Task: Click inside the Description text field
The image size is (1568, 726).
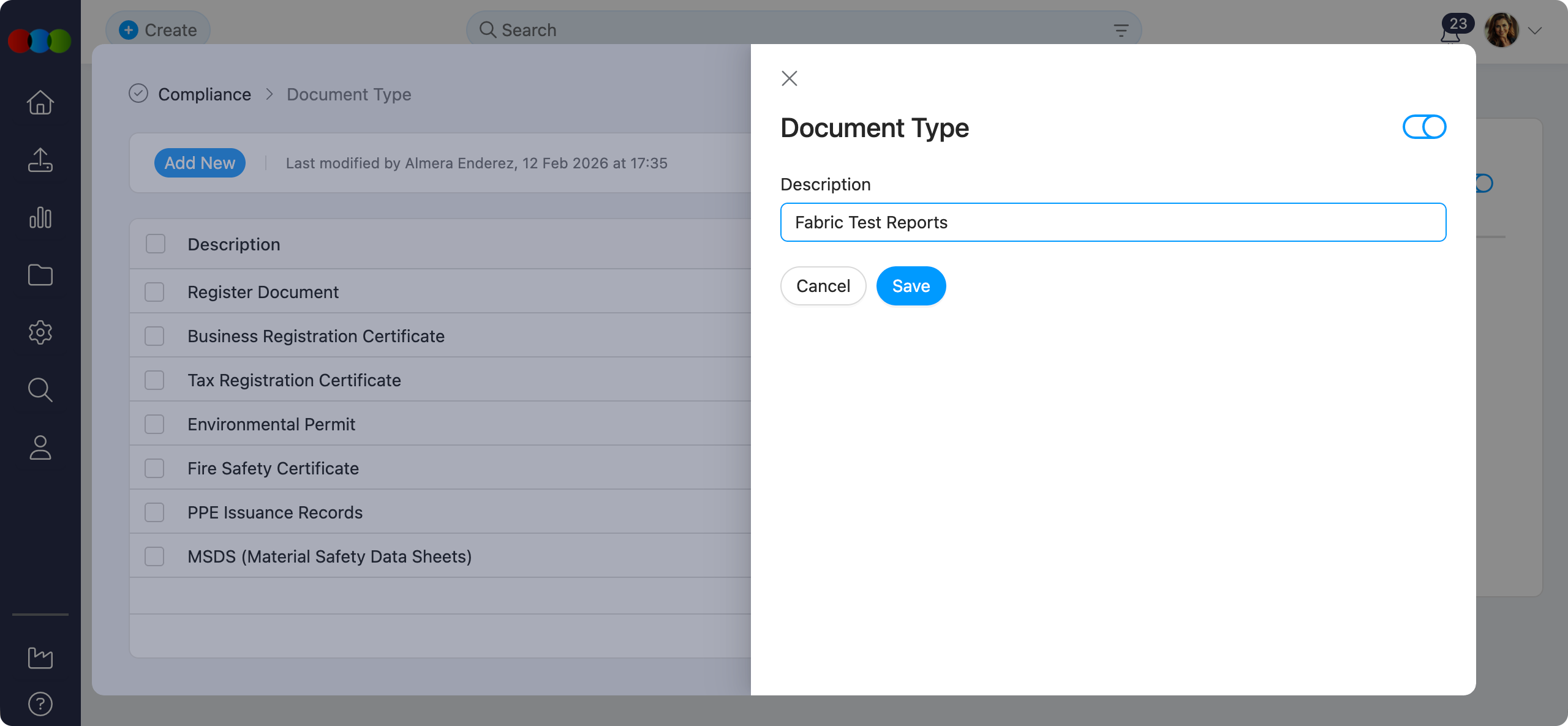Action: (x=1113, y=222)
